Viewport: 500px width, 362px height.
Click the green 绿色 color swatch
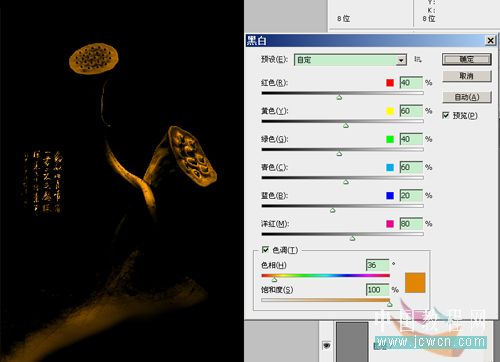pos(390,139)
